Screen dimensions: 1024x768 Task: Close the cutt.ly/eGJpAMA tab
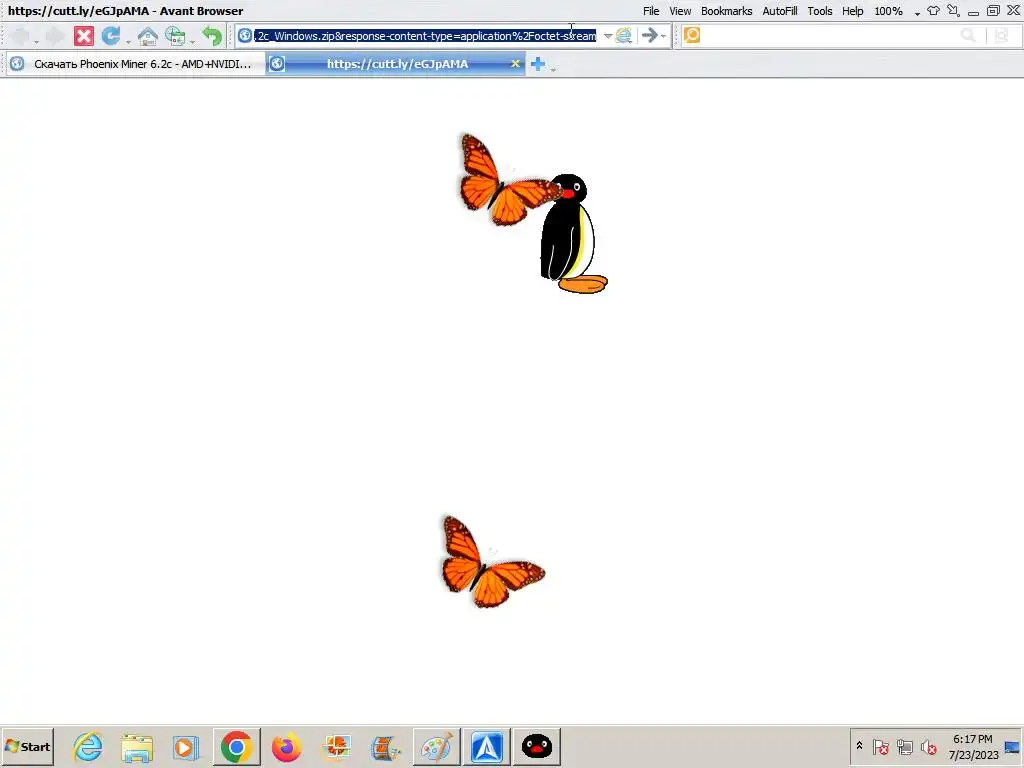tap(515, 63)
